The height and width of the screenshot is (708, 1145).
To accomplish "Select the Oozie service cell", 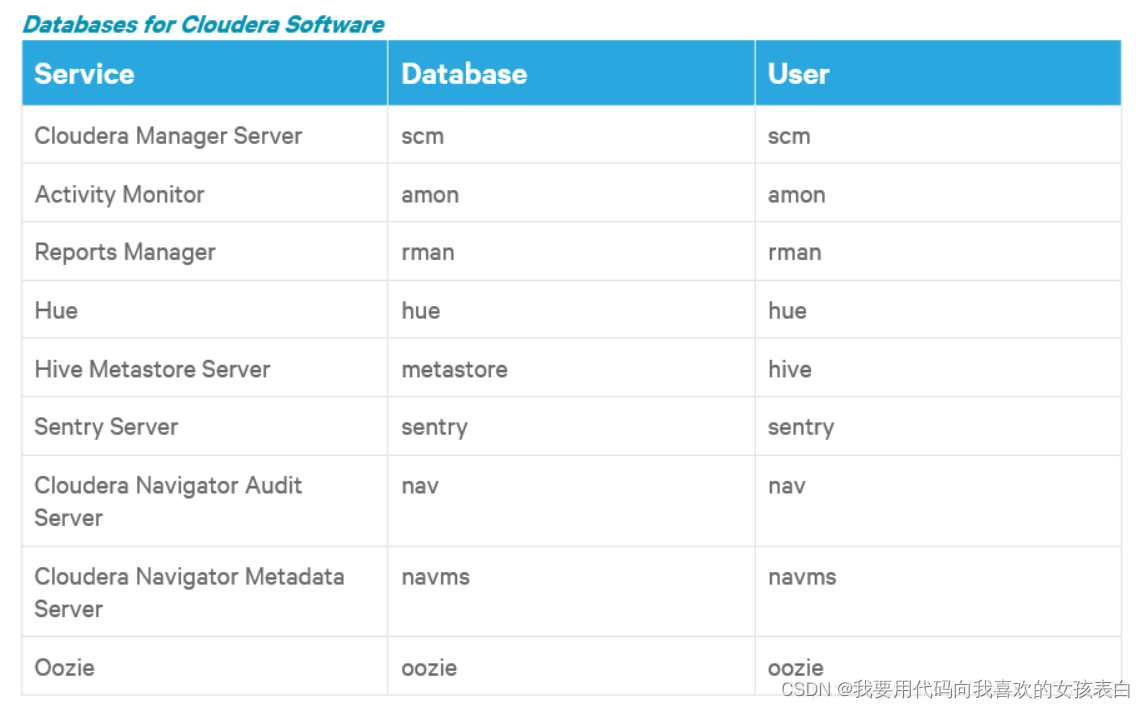I will (65, 667).
